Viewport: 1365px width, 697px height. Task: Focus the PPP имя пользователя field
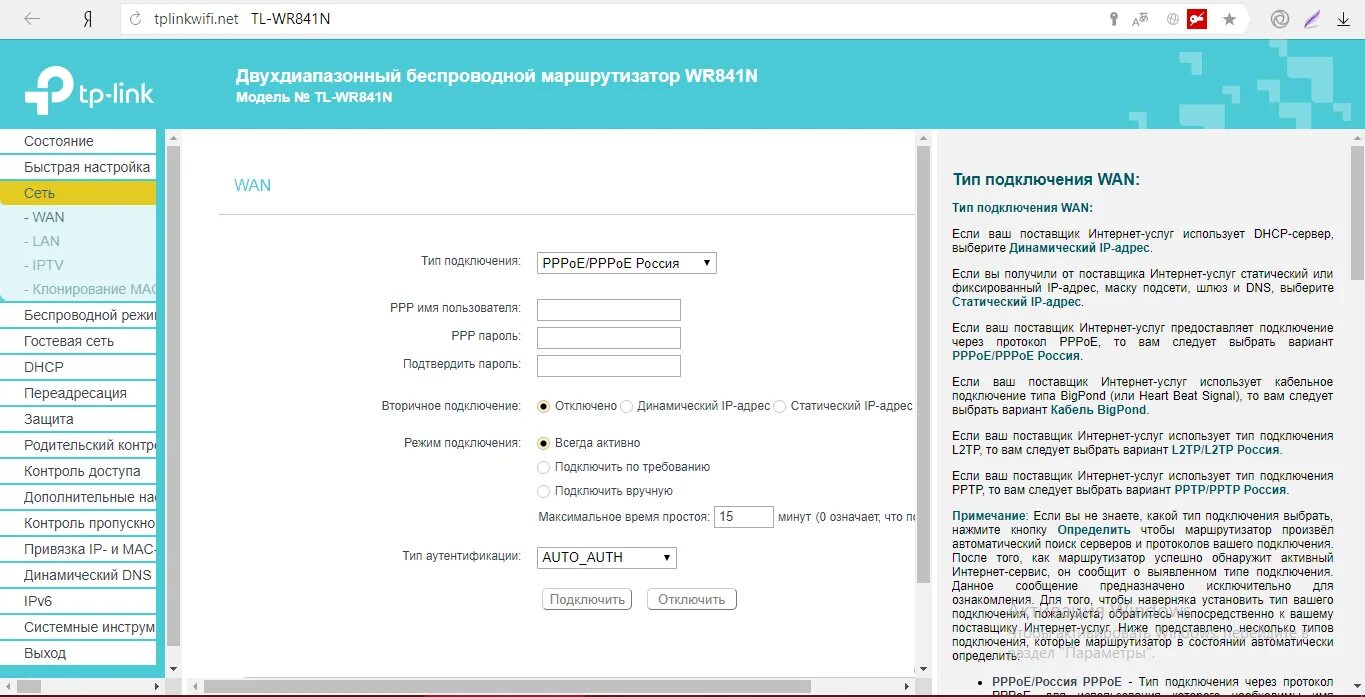click(x=608, y=309)
